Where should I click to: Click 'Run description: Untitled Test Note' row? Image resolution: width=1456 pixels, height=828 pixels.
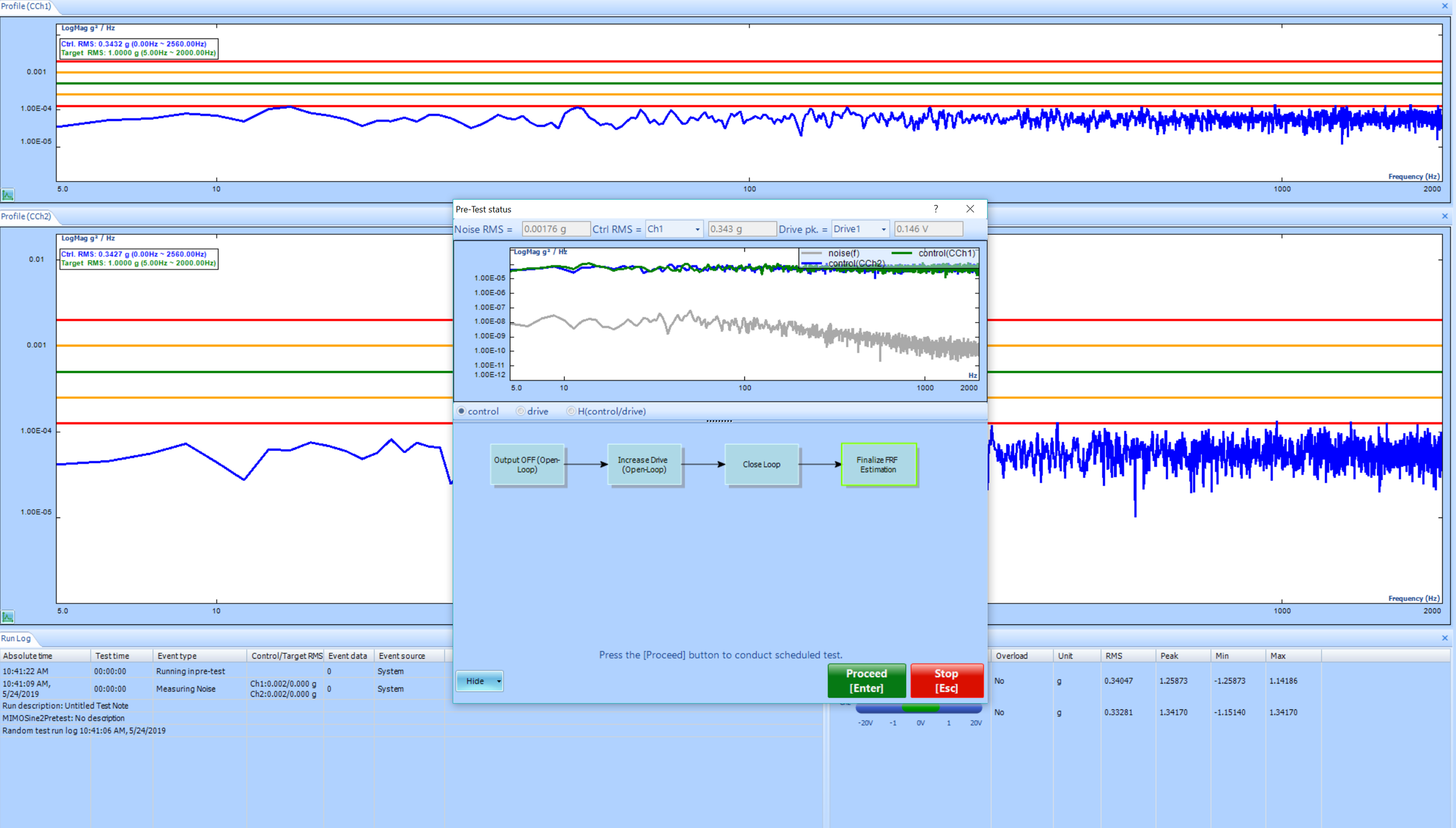65,706
